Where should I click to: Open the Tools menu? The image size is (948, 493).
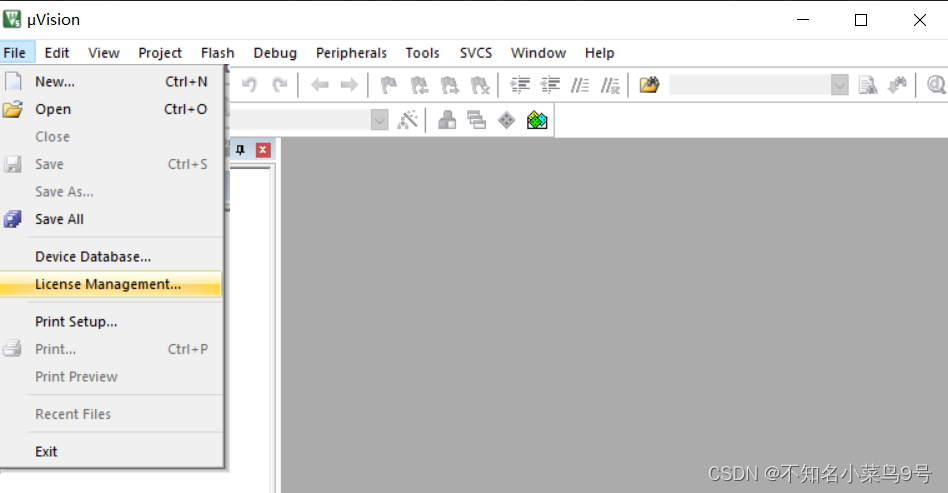tap(422, 53)
